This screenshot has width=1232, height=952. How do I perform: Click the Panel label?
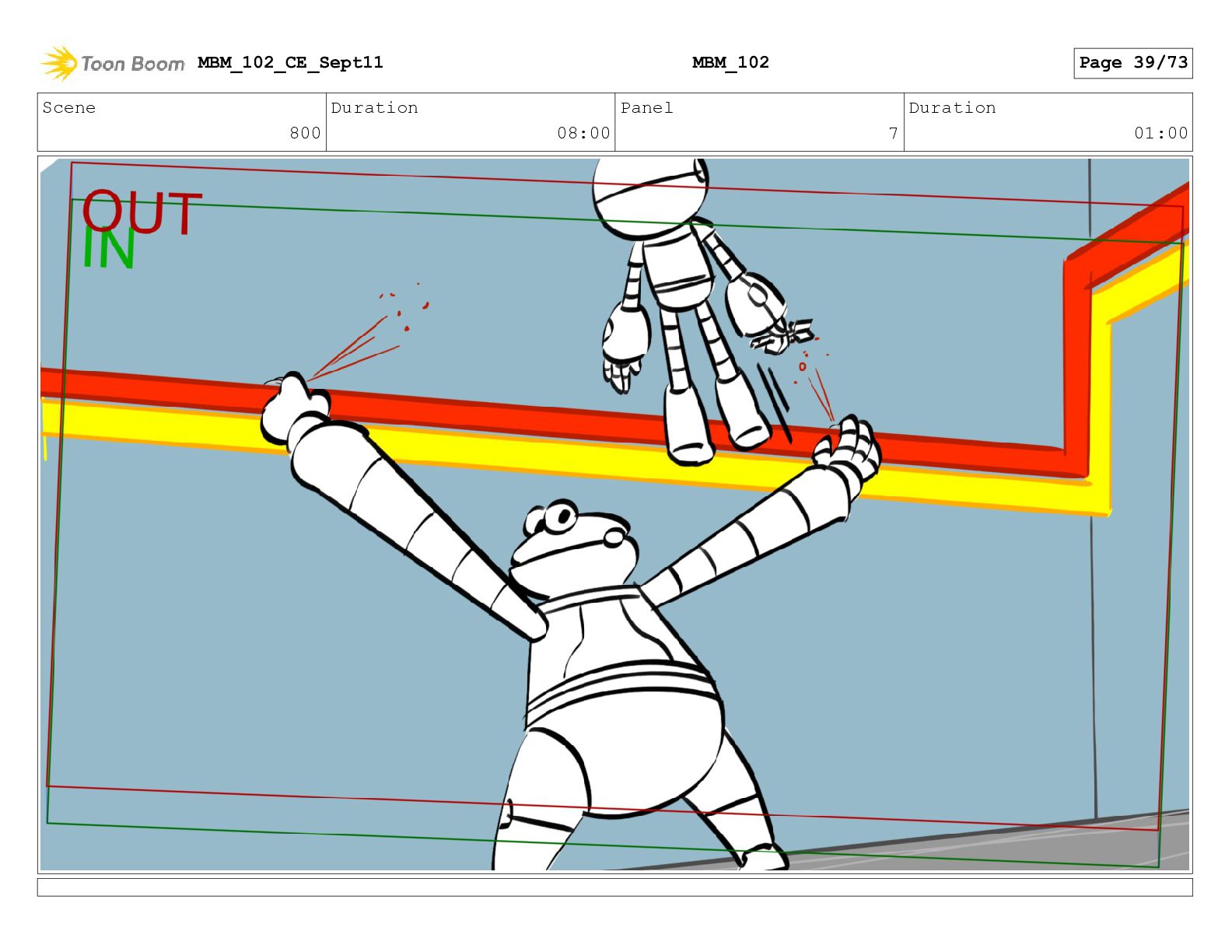[x=646, y=107]
